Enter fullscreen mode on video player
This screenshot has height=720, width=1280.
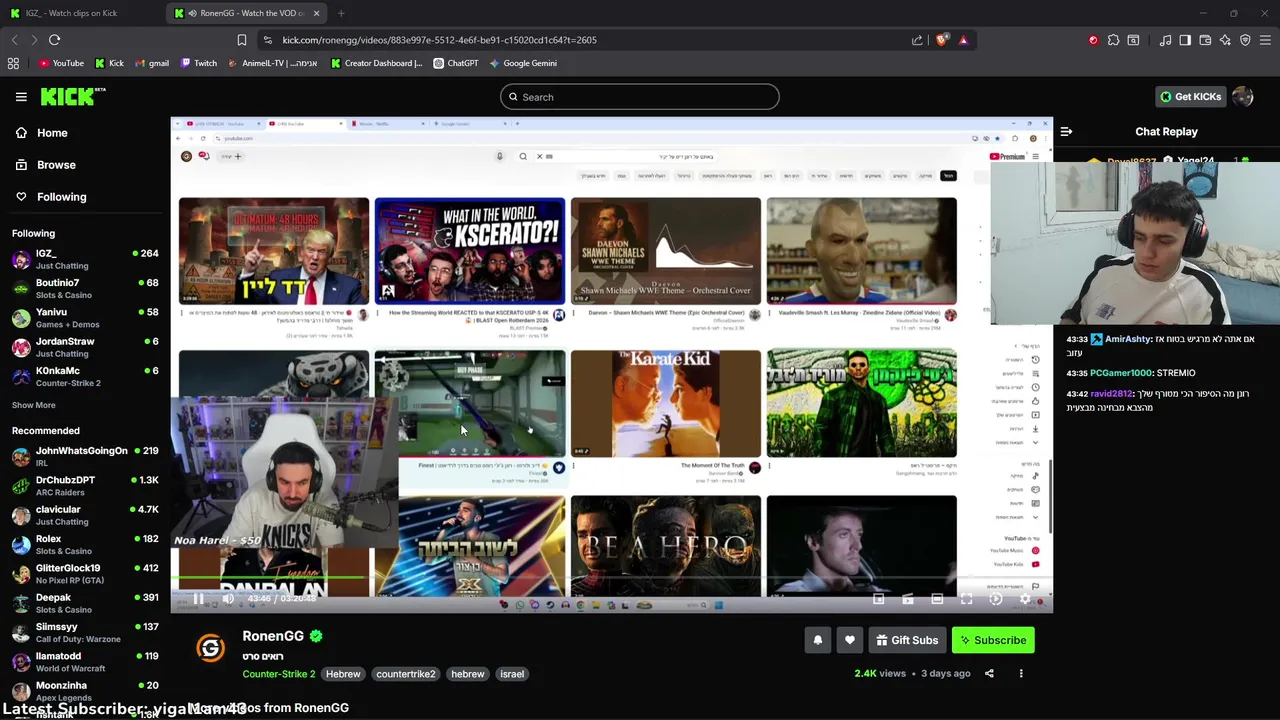point(966,599)
